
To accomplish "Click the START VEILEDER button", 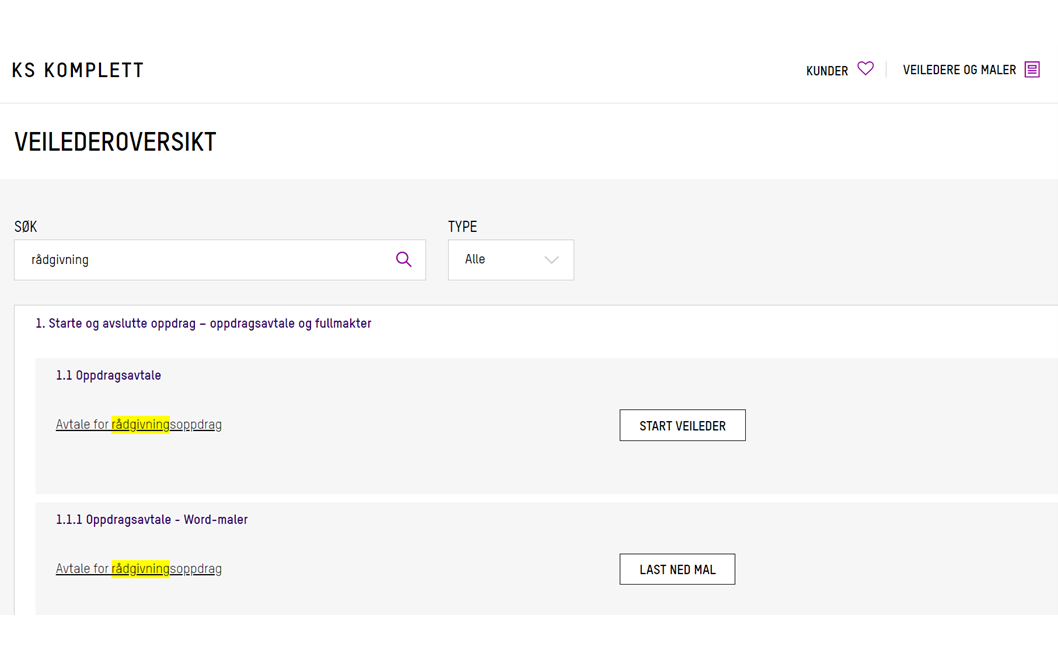I will click(682, 425).
